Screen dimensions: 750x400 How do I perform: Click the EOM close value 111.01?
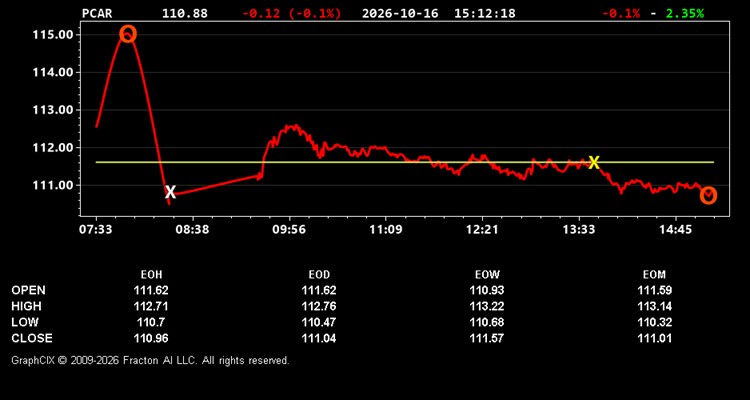pyautogui.click(x=654, y=338)
